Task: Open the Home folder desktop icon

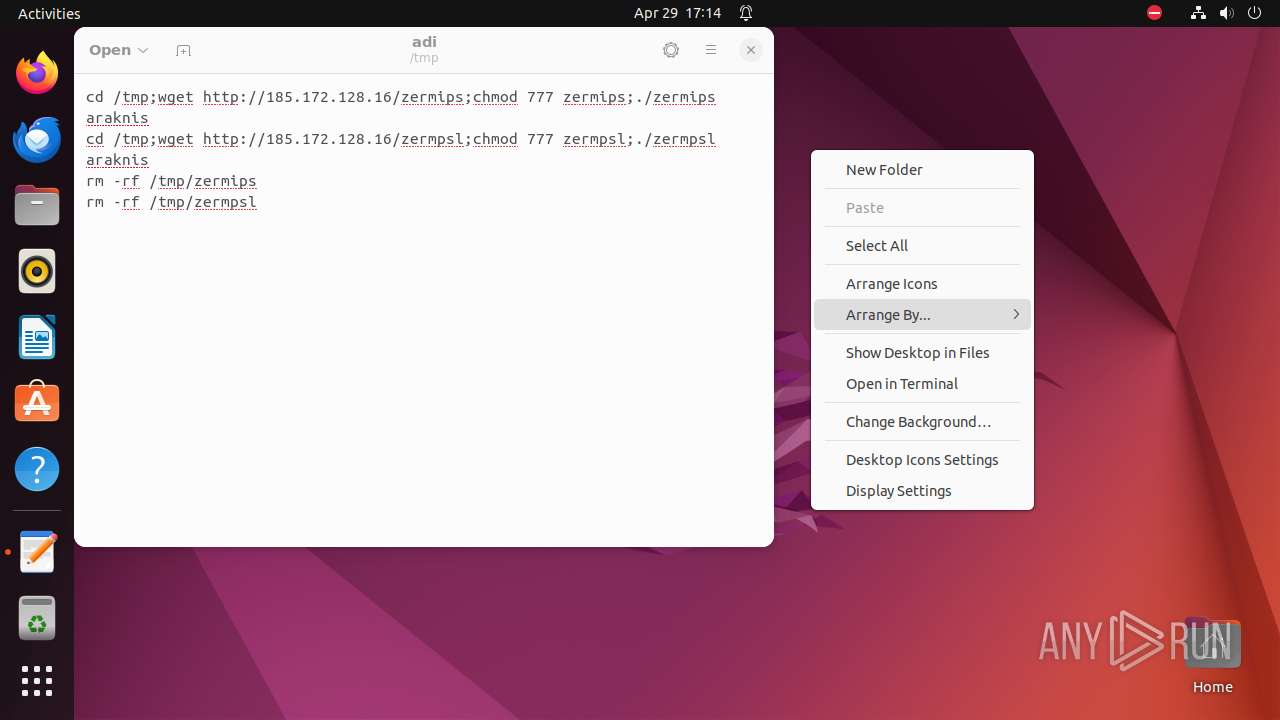Action: 1212,656
